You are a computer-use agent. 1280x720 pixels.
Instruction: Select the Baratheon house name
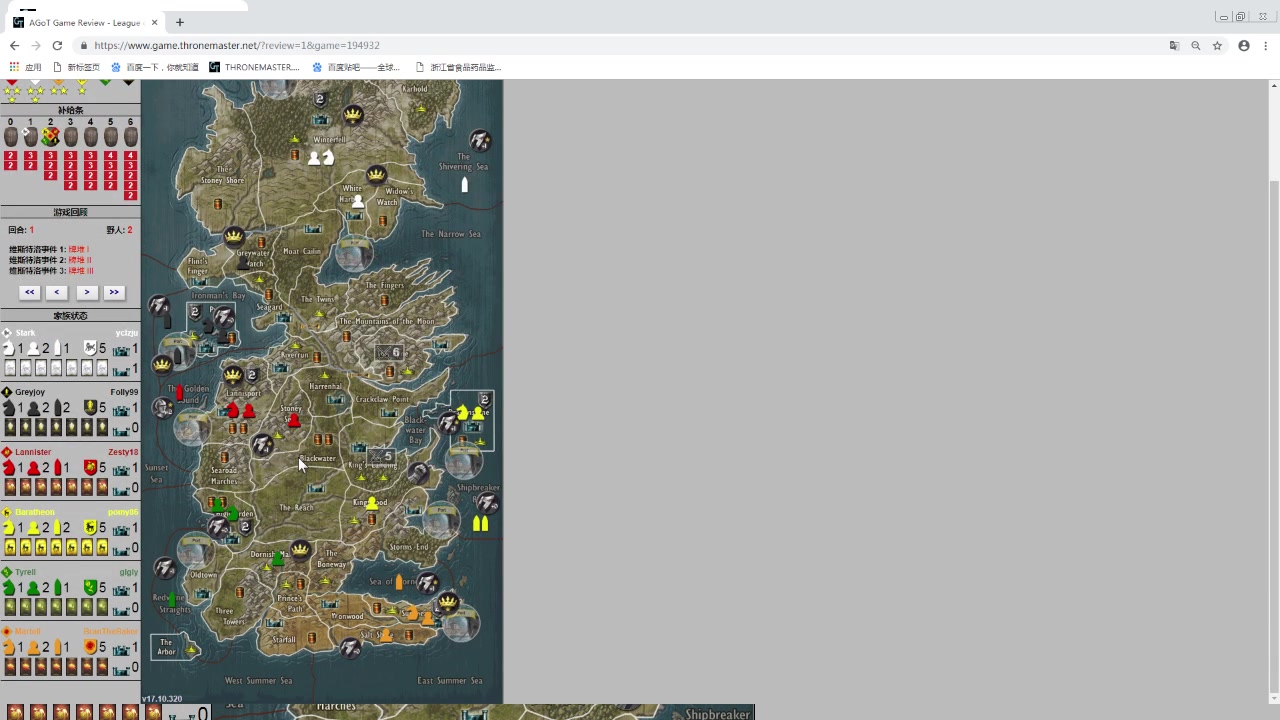(35, 512)
